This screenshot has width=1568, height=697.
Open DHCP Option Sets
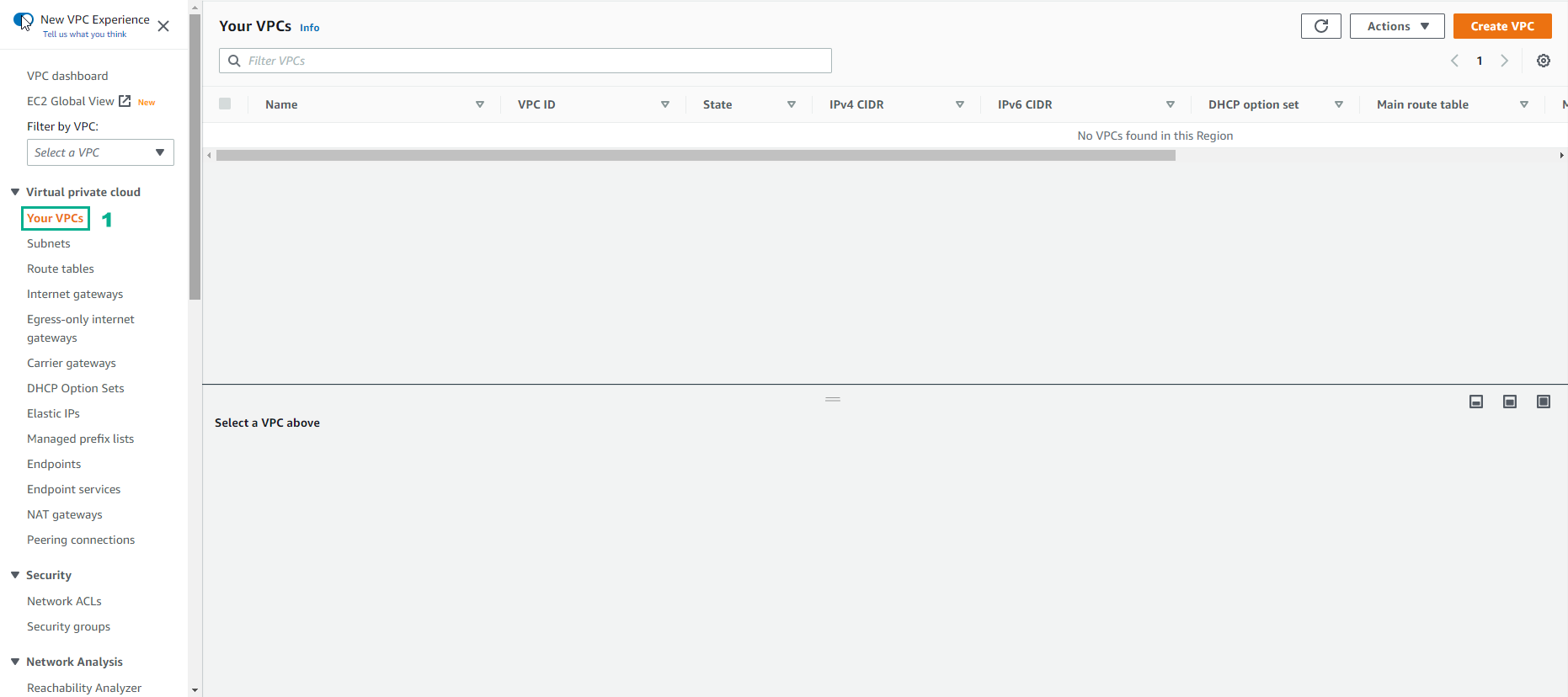pos(76,388)
